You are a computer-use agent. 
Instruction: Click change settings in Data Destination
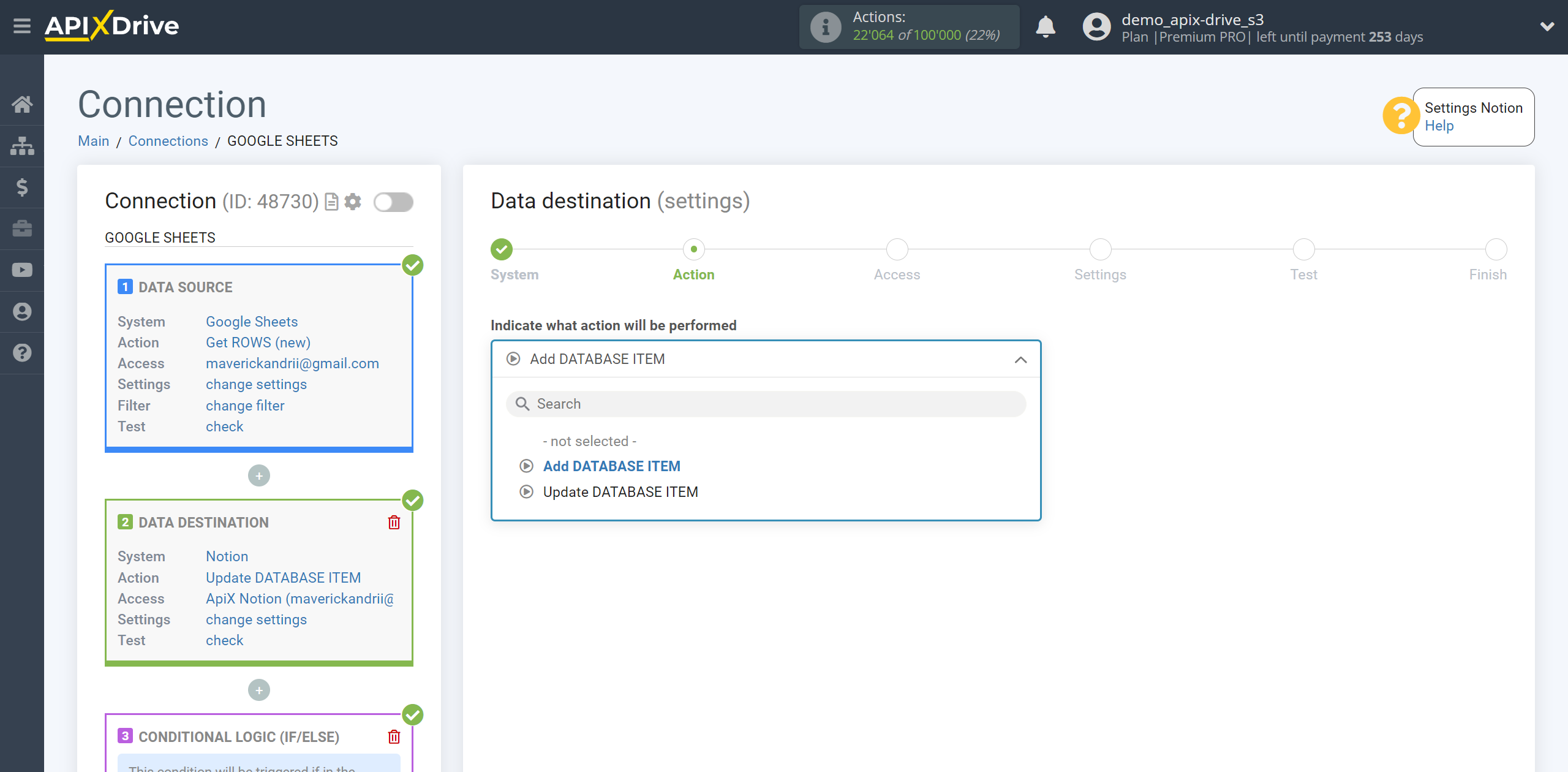click(x=256, y=619)
